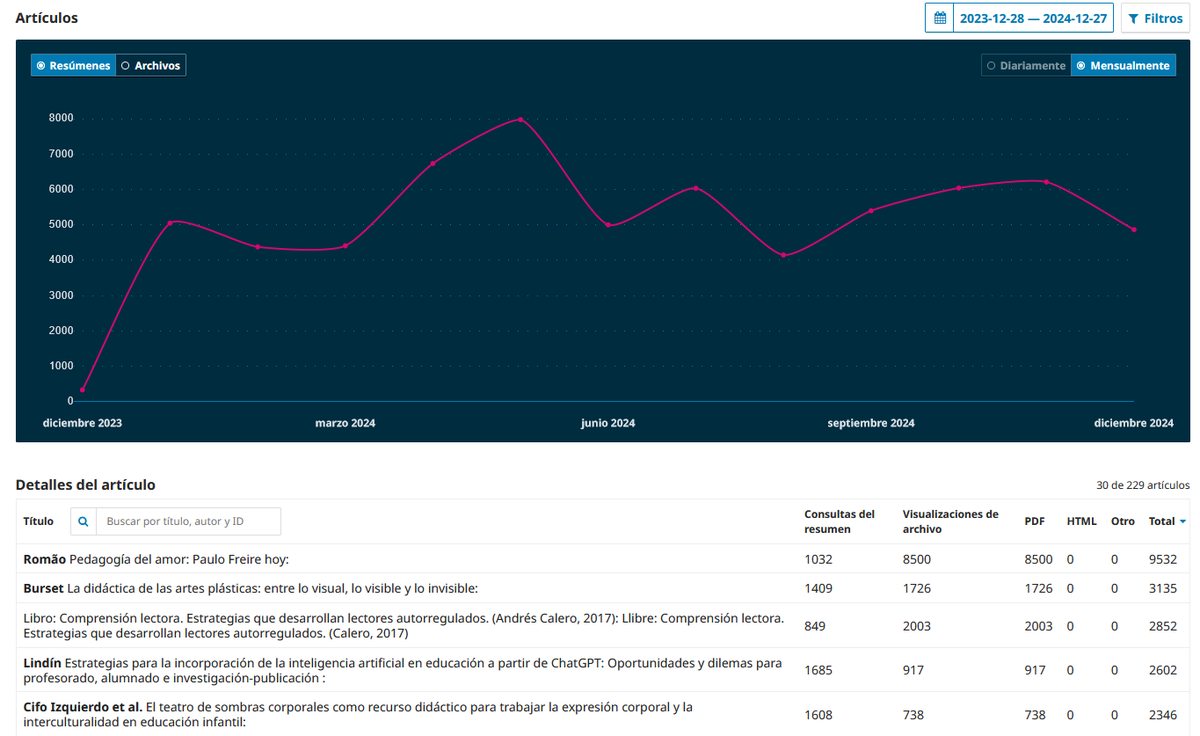Click the Cifo Izquierdo et al. article title
Image resolution: width=1200 pixels, height=736 pixels.
click(358, 714)
